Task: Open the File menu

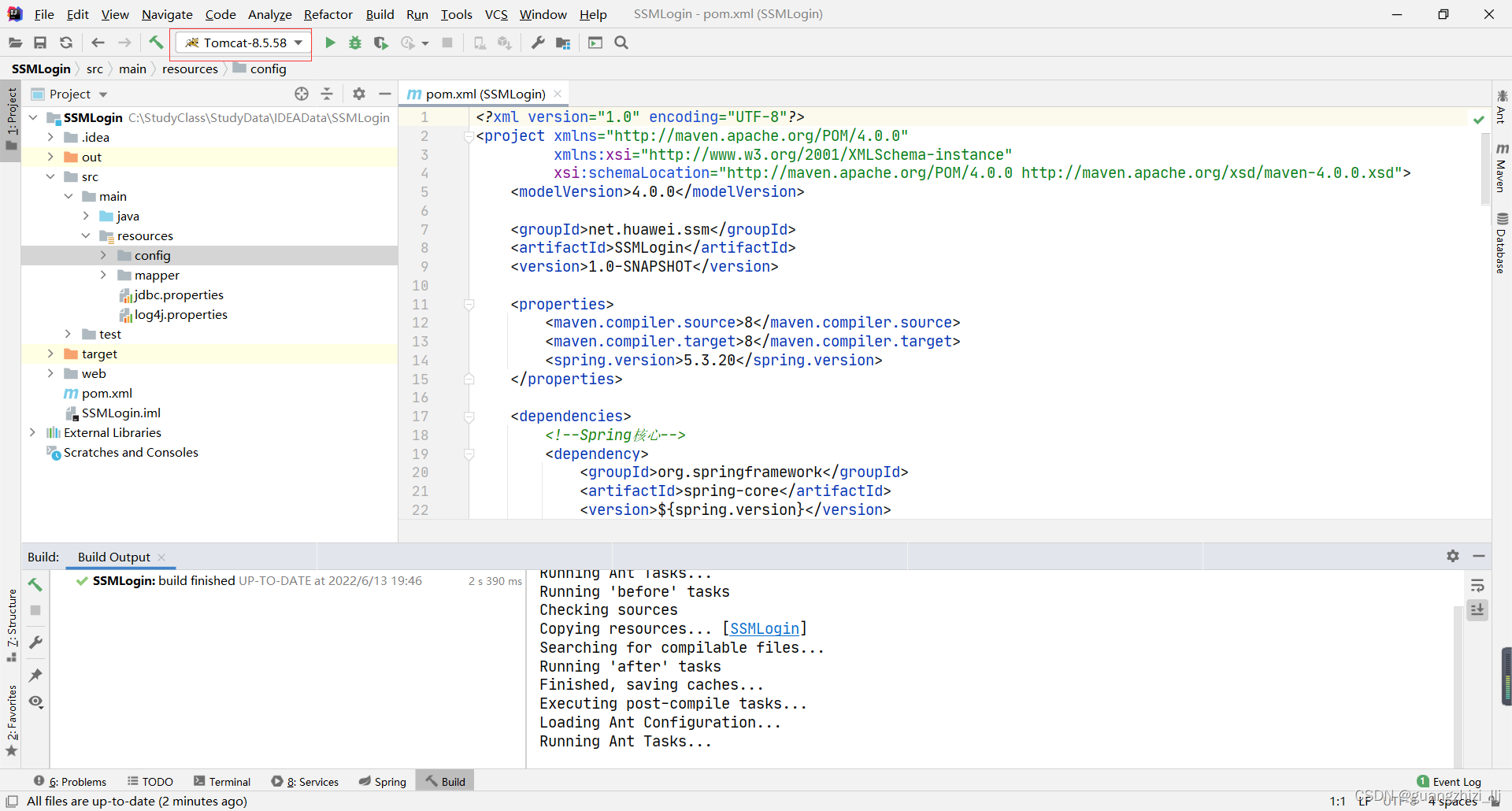Action: click(44, 14)
